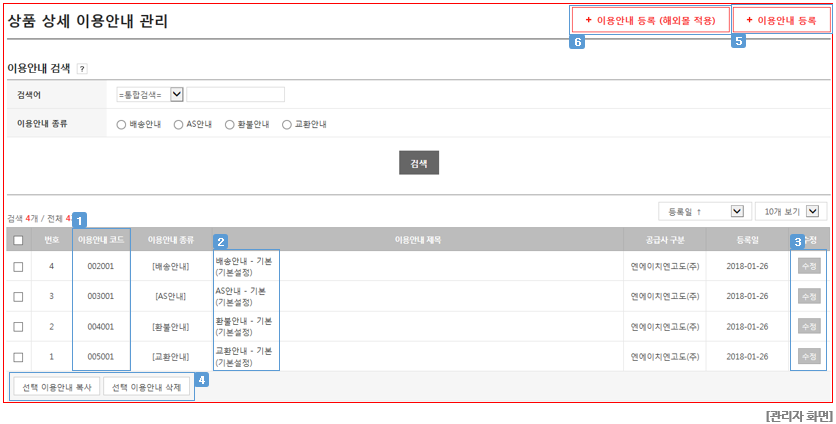
Task: Click the 등록일 column header
Action: pyautogui.click(x=747, y=240)
